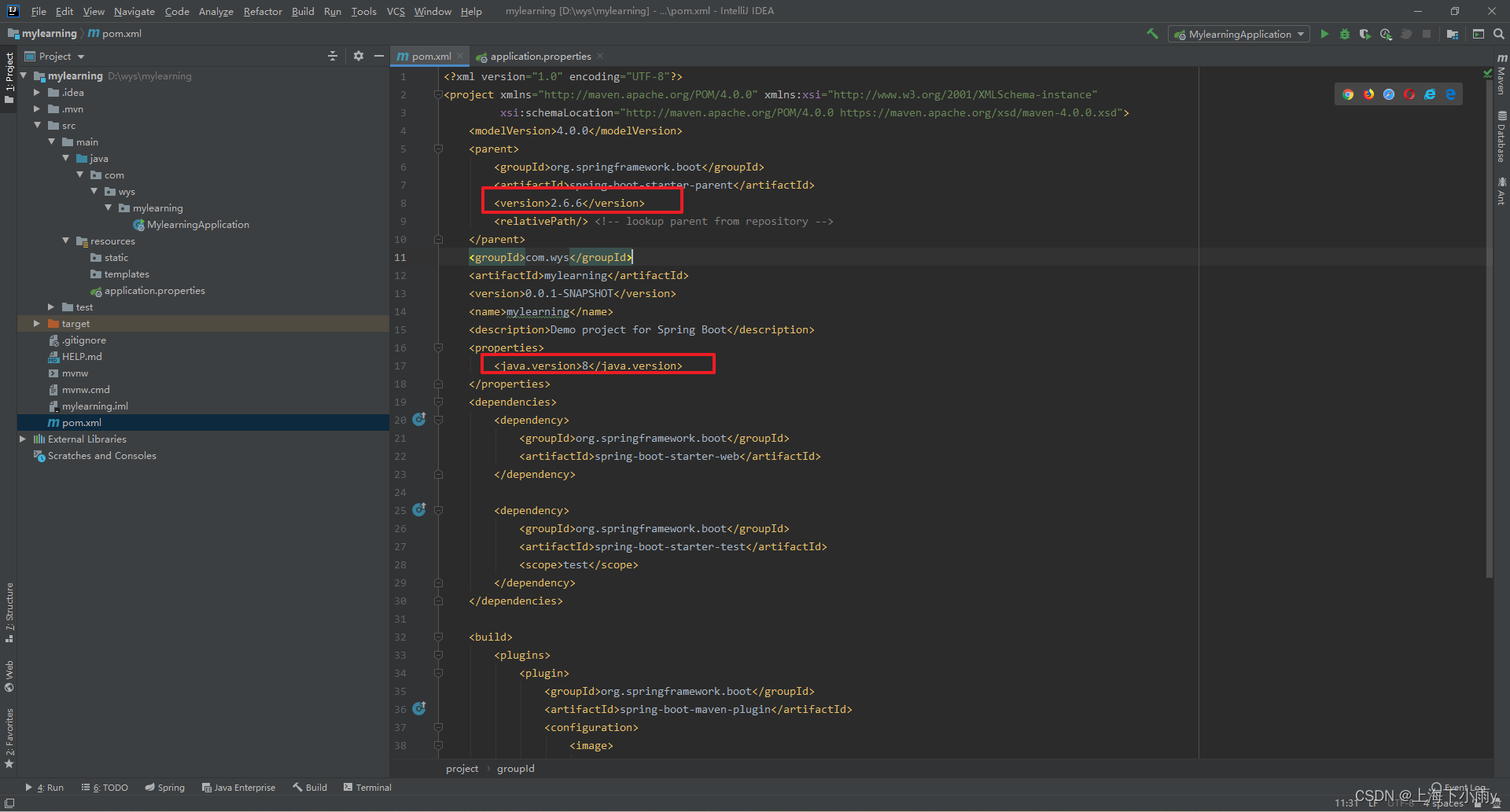Switch to application.properties tab

pyautogui.click(x=540, y=56)
